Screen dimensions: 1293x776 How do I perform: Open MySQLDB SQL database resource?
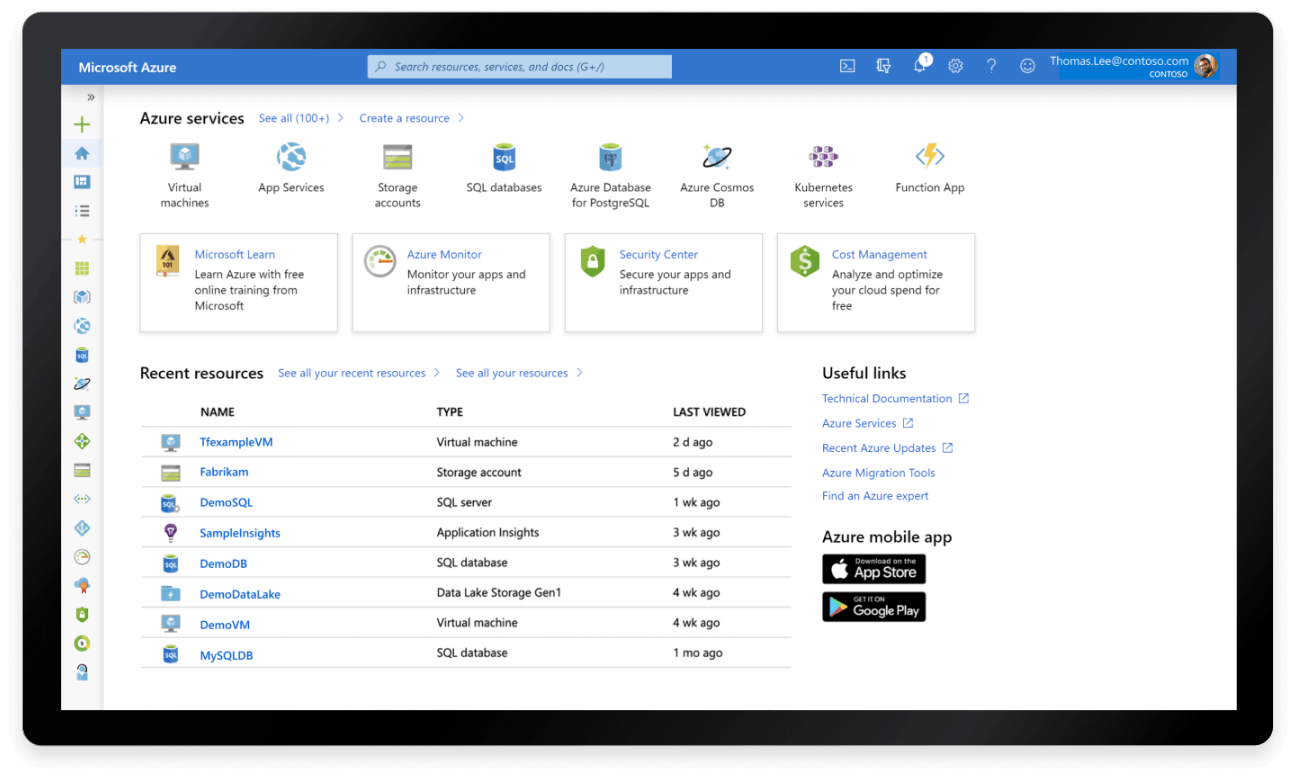pyautogui.click(x=226, y=655)
